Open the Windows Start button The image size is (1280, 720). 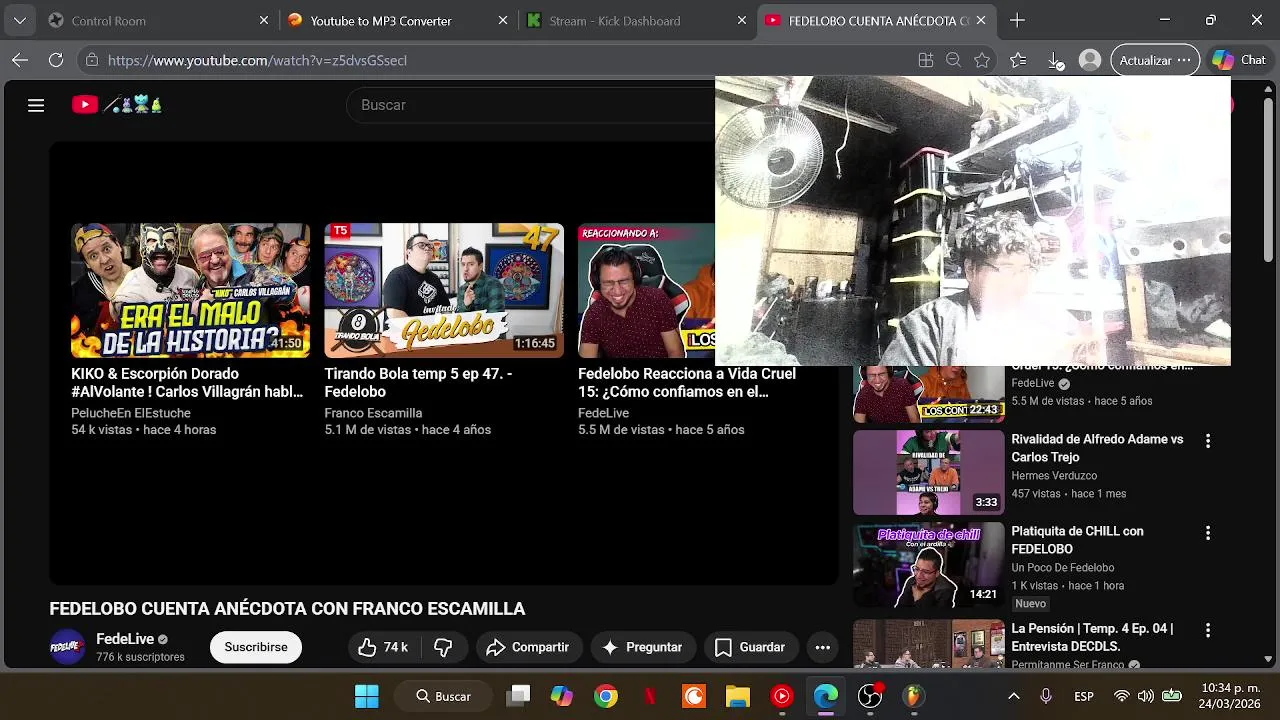(x=367, y=696)
